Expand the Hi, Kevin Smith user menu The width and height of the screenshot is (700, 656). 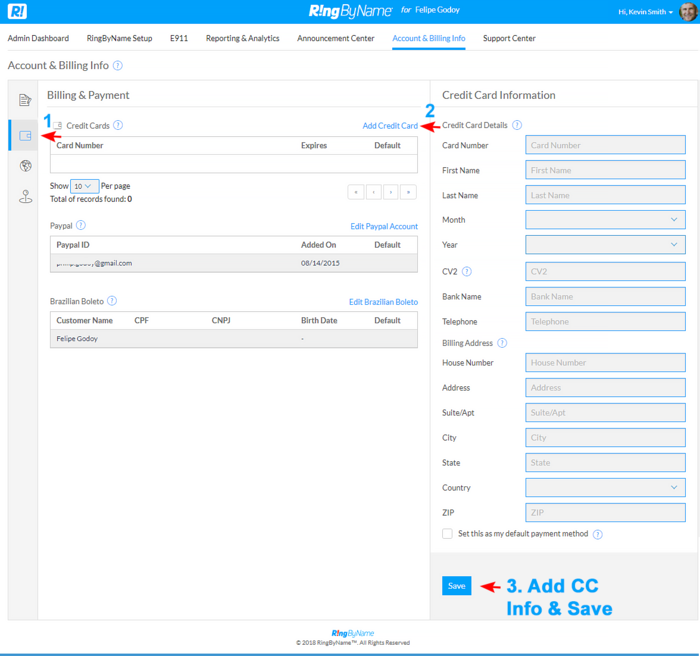tap(645, 12)
